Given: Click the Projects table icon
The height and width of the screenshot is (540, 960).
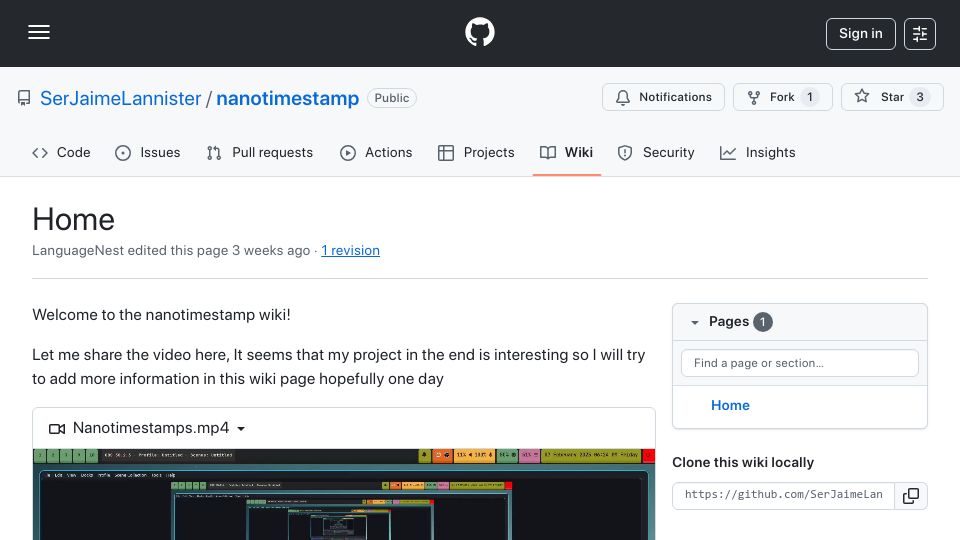Looking at the screenshot, I should [x=446, y=153].
